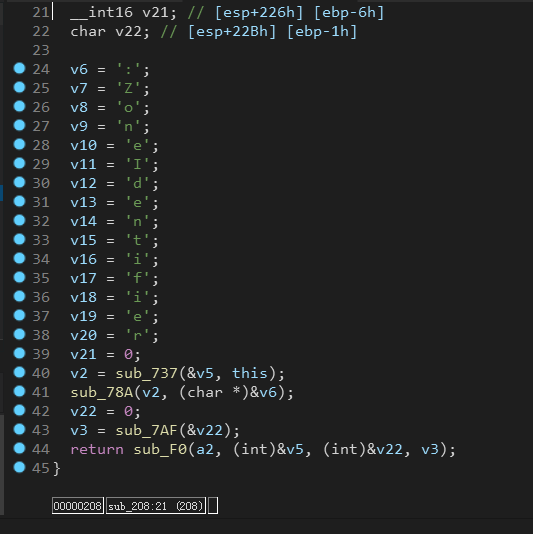Click breakpoint marker beside line 35
The width and height of the screenshot is (533, 534).
pyautogui.click(x=19, y=277)
